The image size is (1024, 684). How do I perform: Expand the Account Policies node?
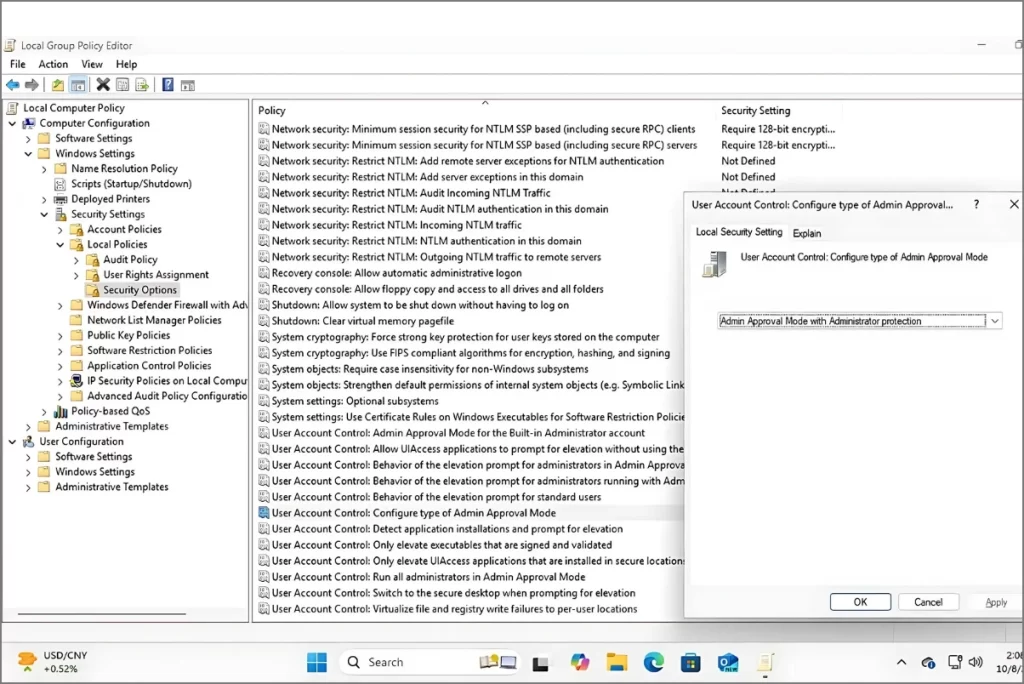(60, 229)
